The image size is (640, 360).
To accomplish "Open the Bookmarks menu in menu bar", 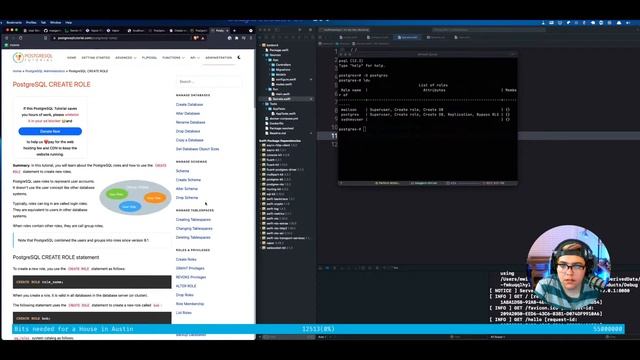I will tap(14, 23).
